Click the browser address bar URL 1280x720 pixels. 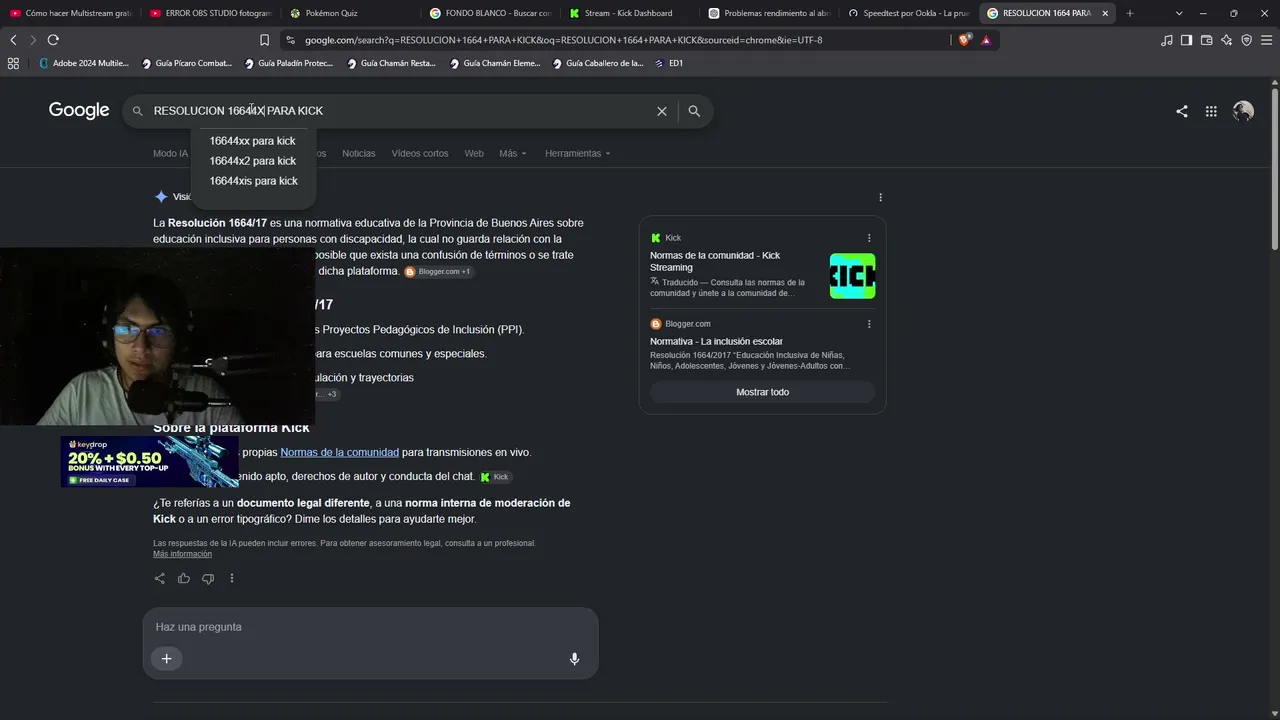[x=563, y=40]
